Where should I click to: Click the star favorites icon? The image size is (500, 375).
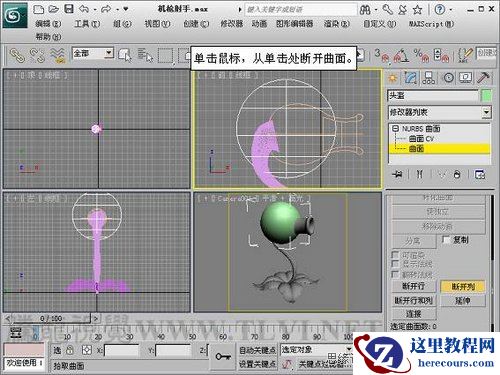pos(417,10)
